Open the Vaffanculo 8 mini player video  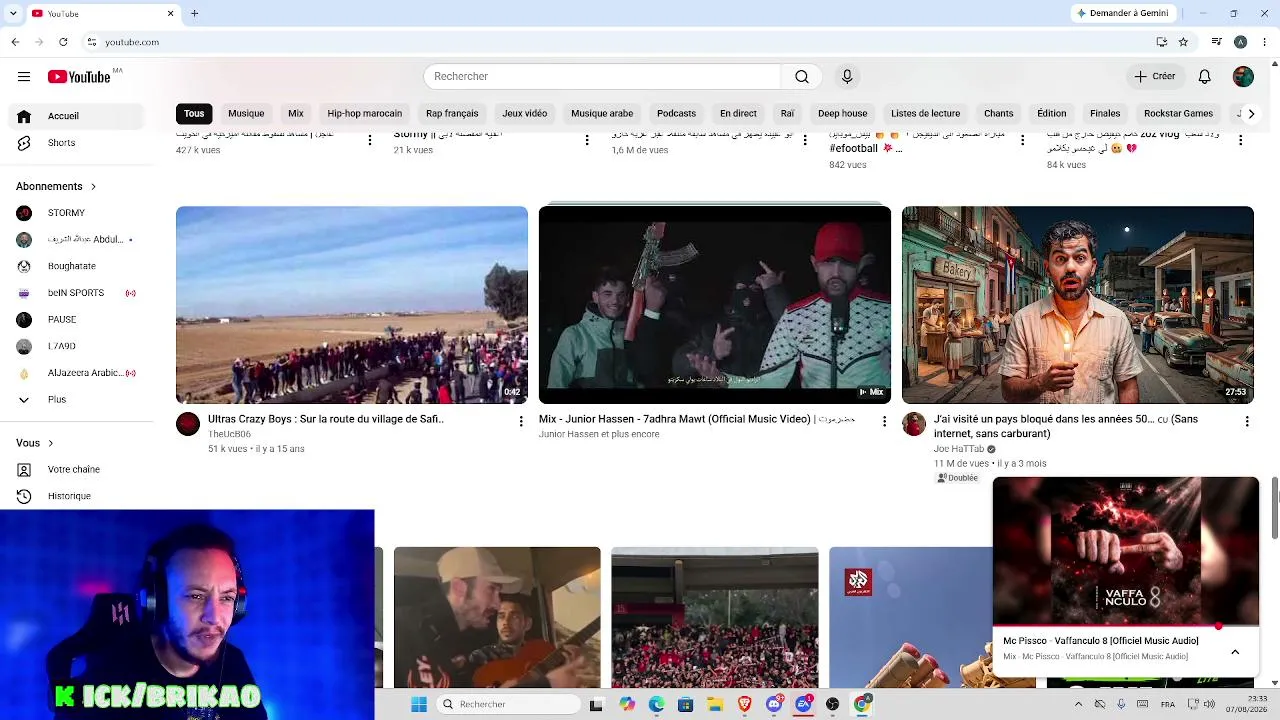tap(1126, 552)
